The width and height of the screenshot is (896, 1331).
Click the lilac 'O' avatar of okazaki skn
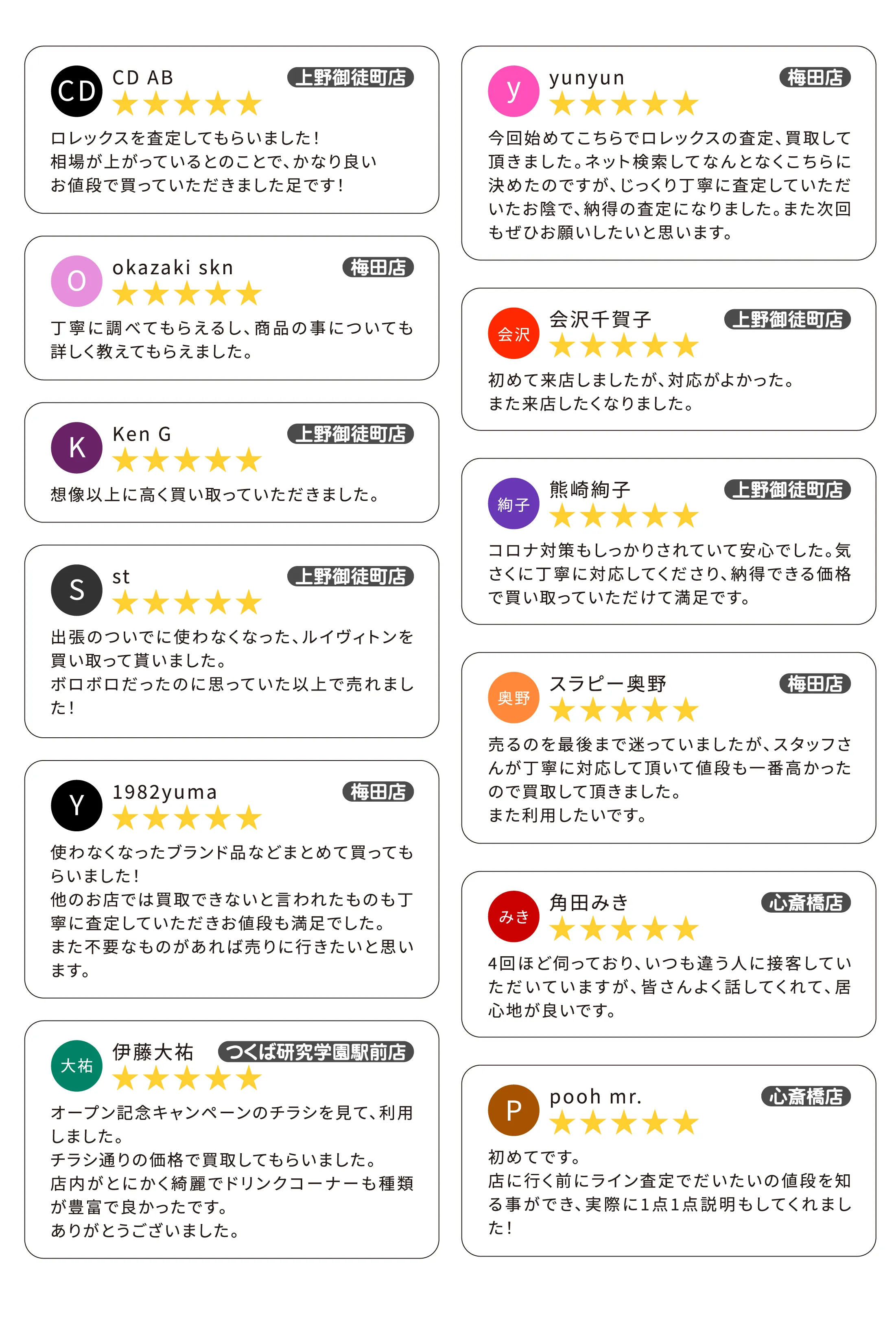(x=76, y=281)
